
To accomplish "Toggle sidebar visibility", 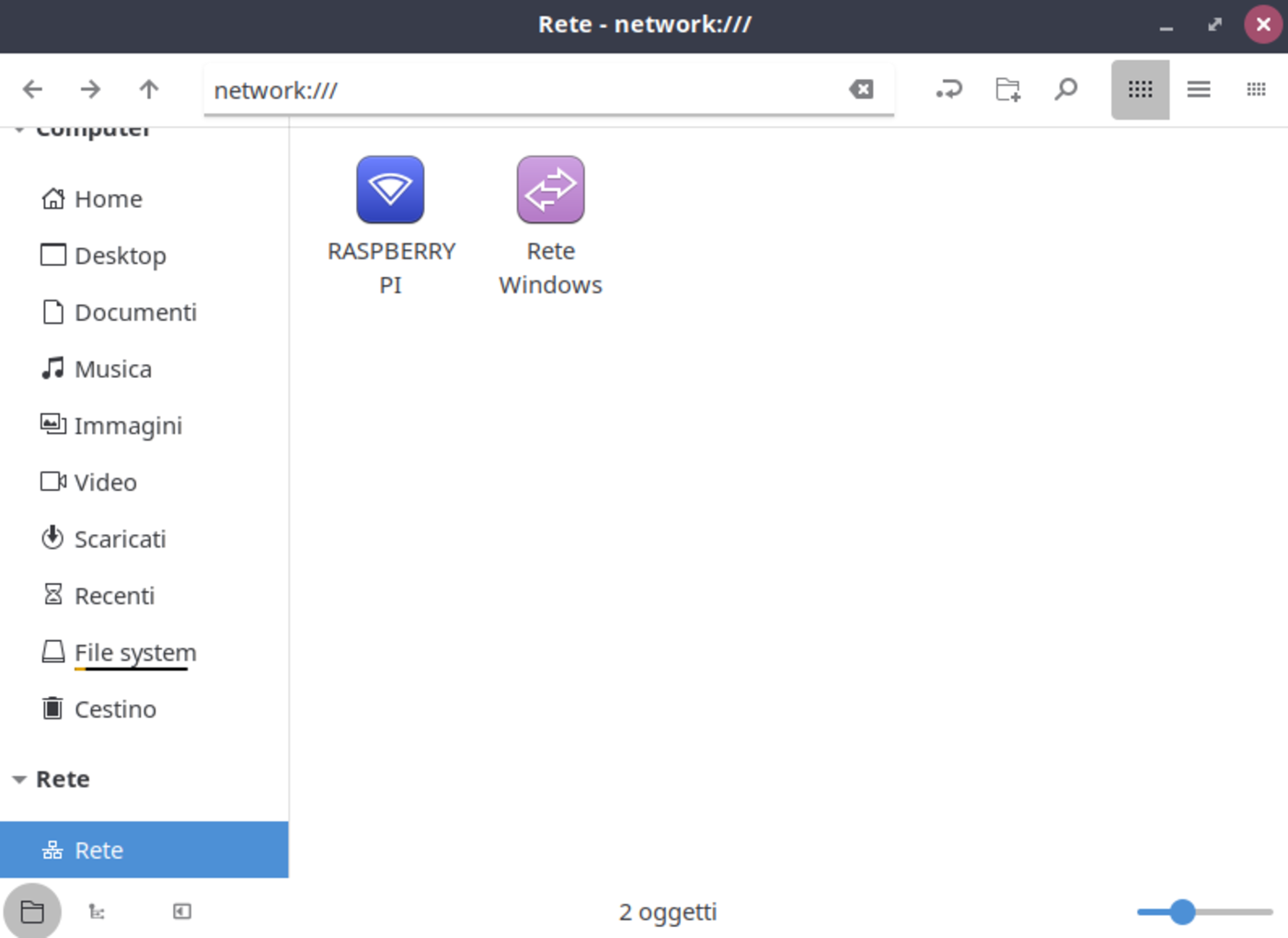I will pos(181,911).
